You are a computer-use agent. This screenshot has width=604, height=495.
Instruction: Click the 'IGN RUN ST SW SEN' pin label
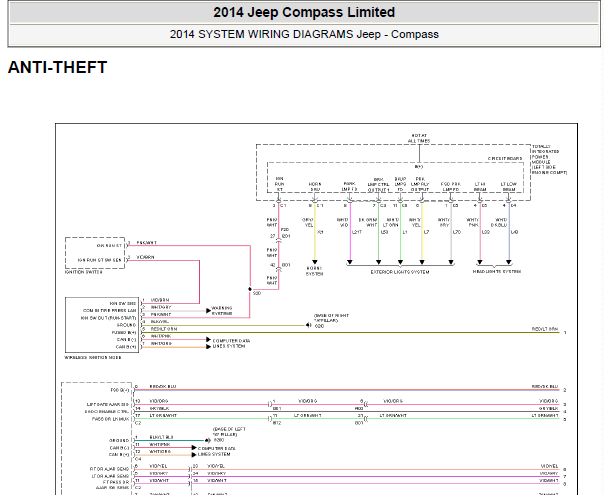(100, 260)
